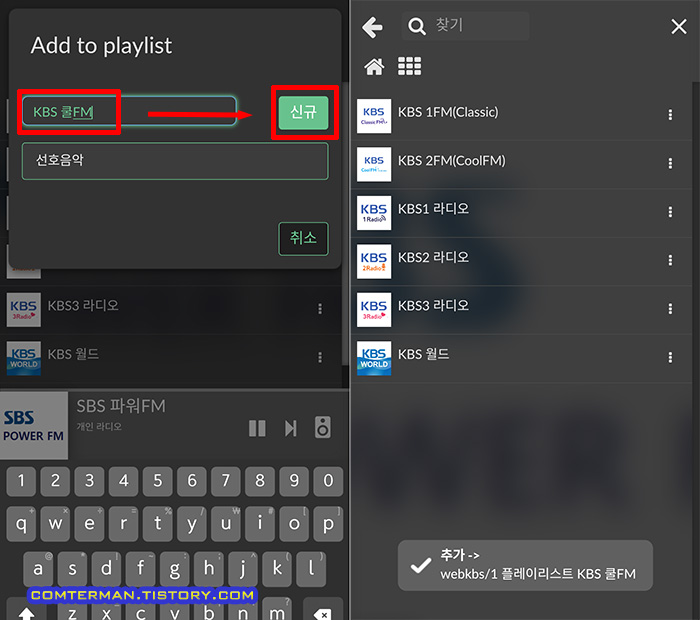Image resolution: width=700 pixels, height=620 pixels.
Task: Create new playlist with 신규 button
Action: (x=304, y=112)
